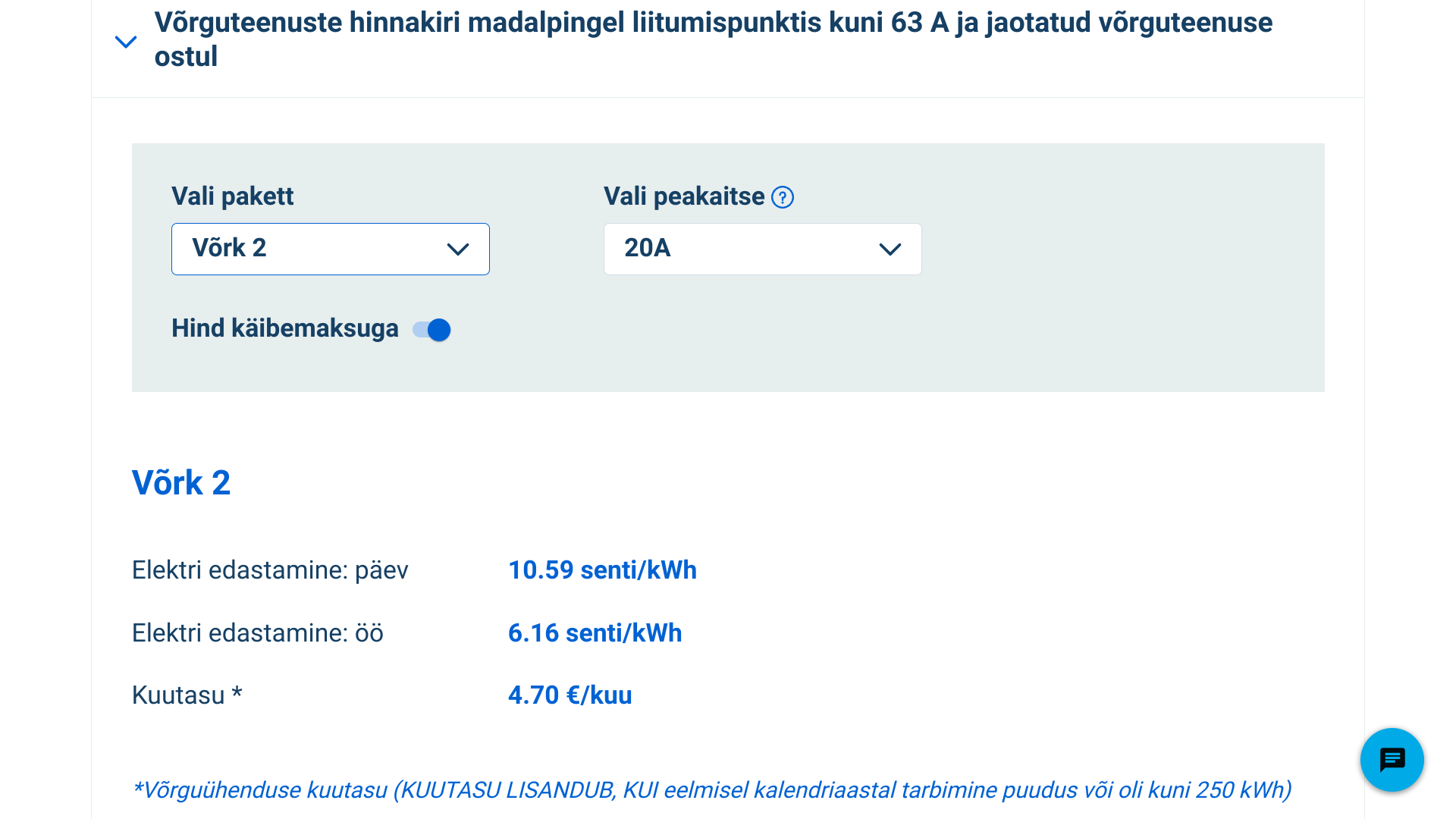Click the italic Võrguühenduse kuutasu footnote

711,790
